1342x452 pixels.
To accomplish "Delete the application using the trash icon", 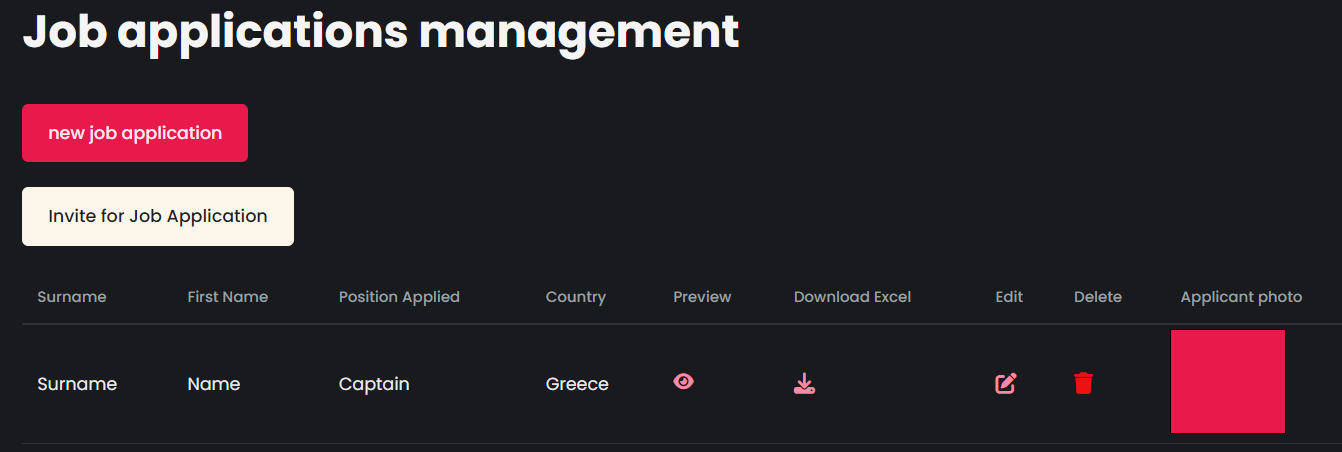I will pyautogui.click(x=1084, y=383).
